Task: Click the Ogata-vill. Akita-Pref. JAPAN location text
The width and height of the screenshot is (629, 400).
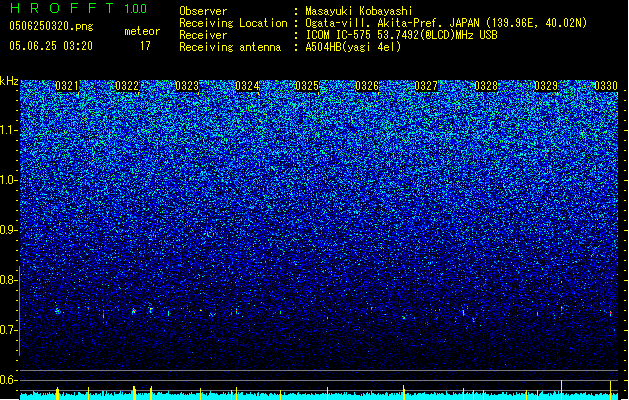Action: coord(446,23)
